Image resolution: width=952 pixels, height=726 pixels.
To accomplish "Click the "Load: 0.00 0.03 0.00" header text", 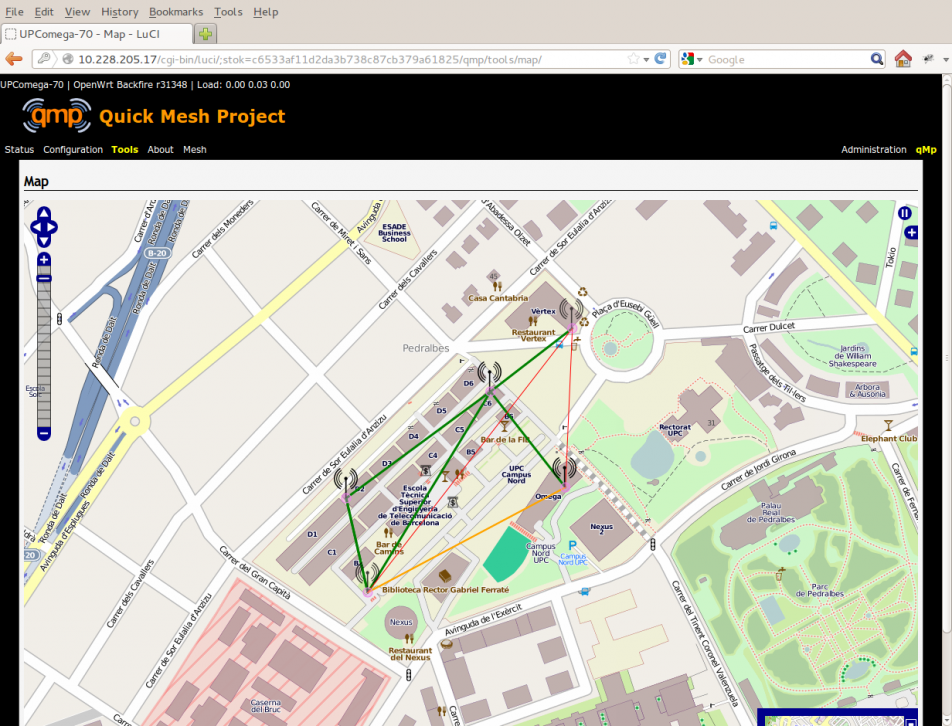I will click(x=243, y=84).
